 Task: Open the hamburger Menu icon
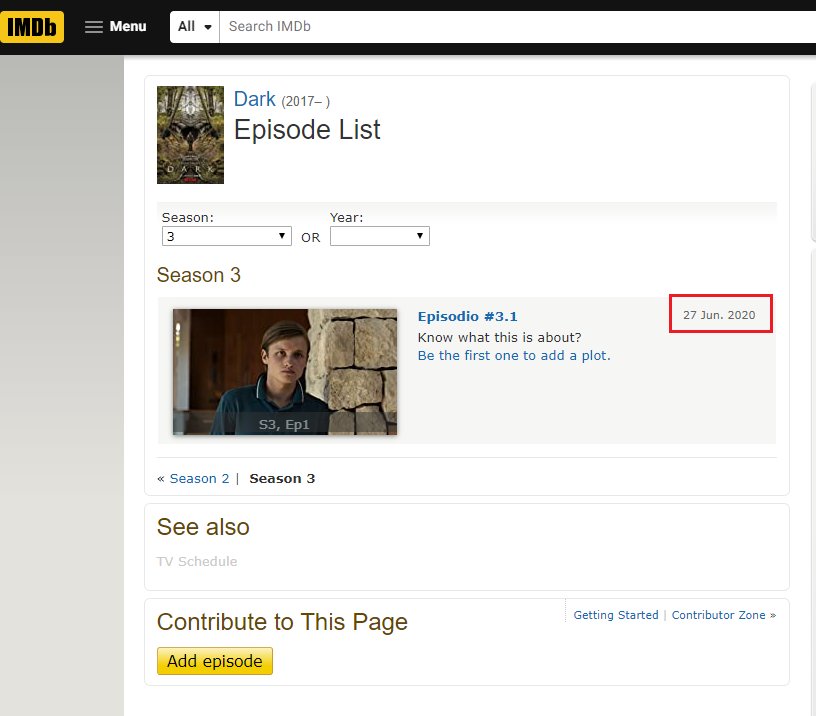94,27
